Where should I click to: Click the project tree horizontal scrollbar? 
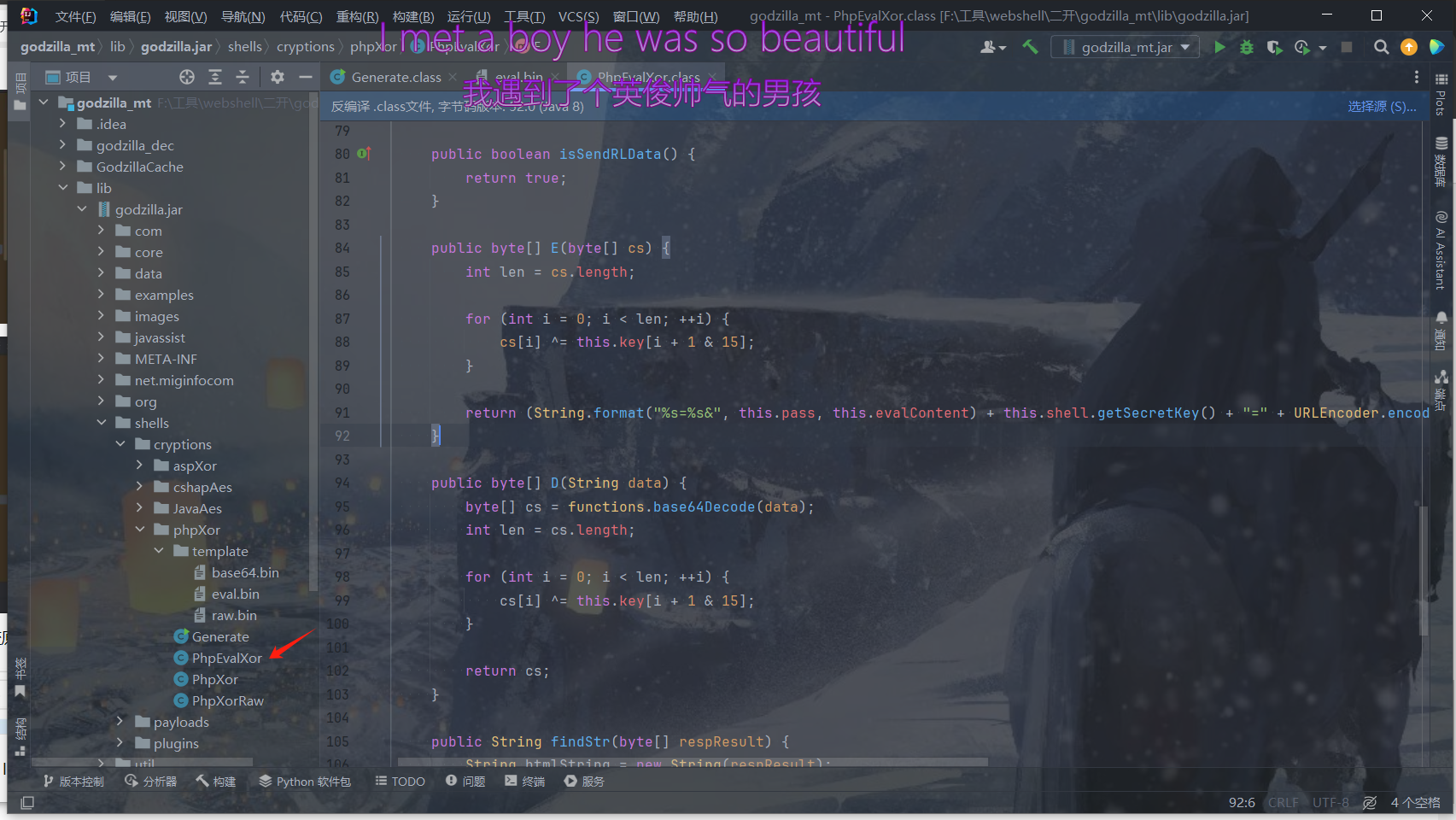click(x=141, y=761)
